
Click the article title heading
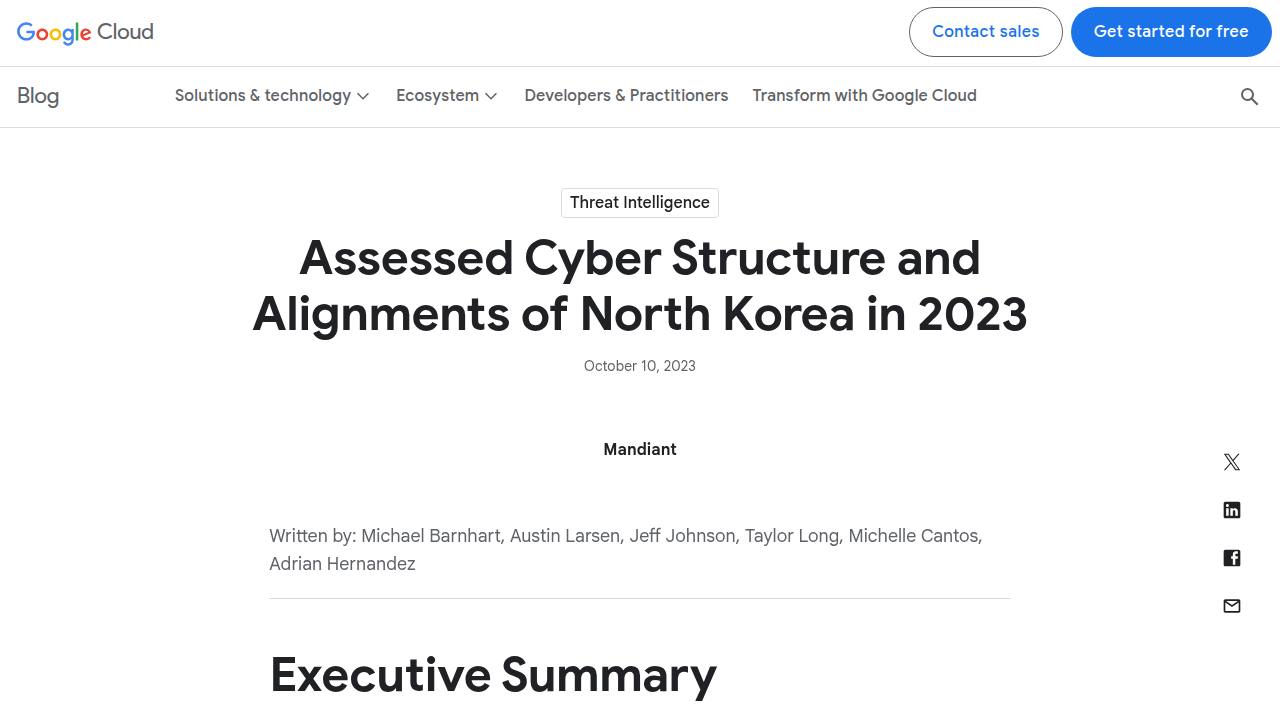pyautogui.click(x=640, y=286)
